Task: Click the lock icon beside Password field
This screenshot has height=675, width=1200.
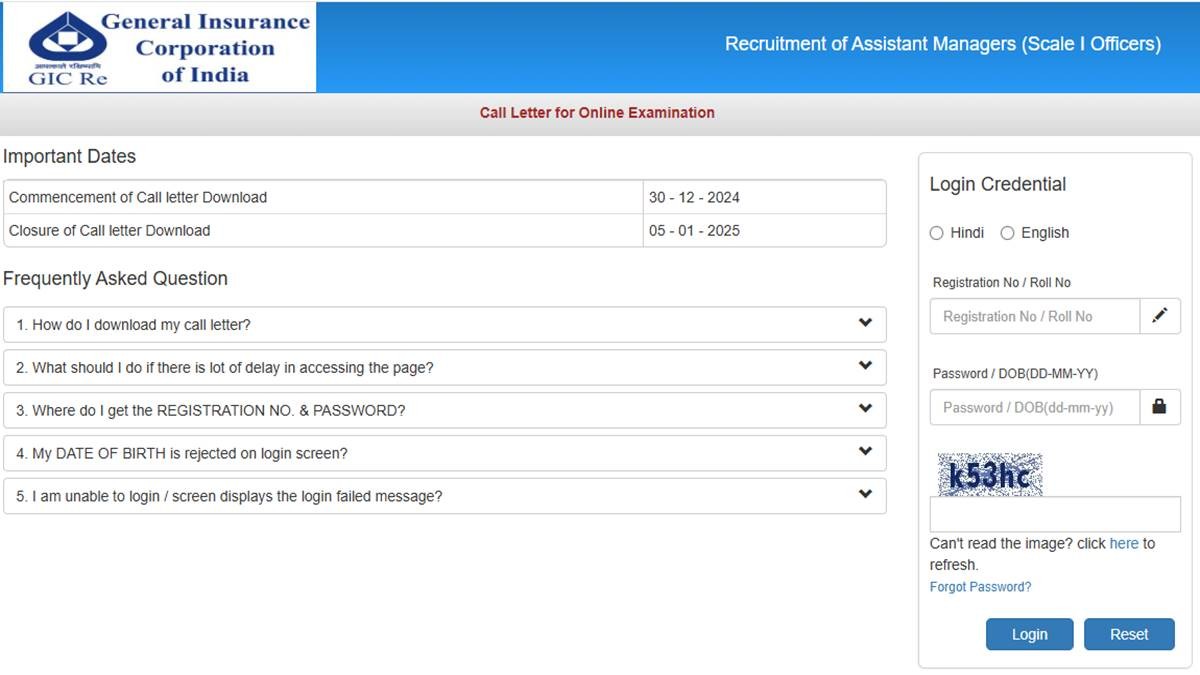Action: coord(1159,407)
